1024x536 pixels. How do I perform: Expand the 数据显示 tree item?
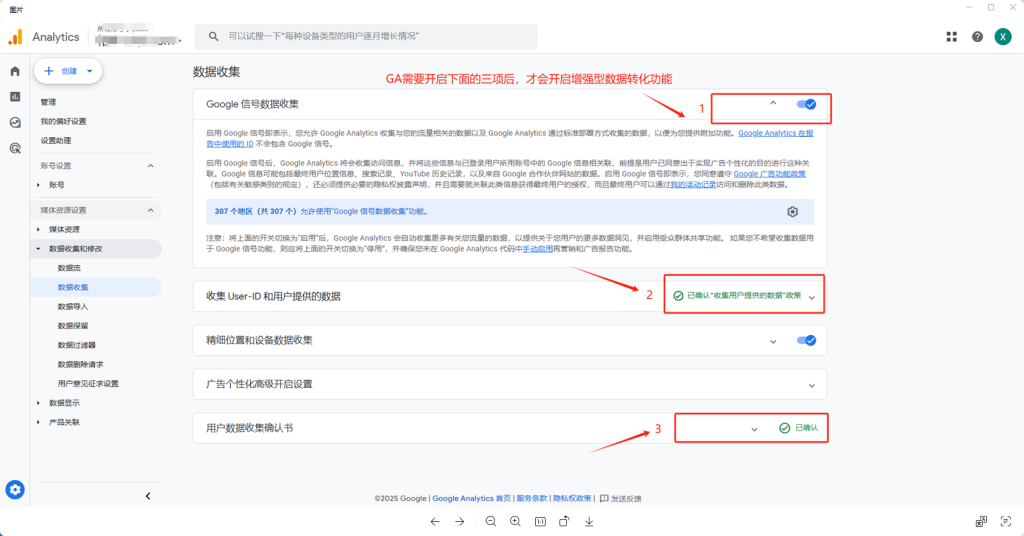coord(38,403)
